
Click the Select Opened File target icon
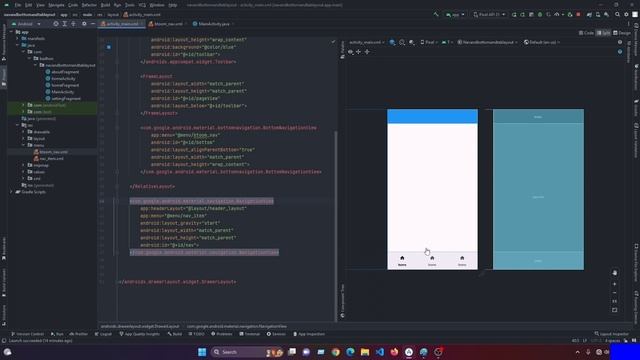click(x=56, y=24)
